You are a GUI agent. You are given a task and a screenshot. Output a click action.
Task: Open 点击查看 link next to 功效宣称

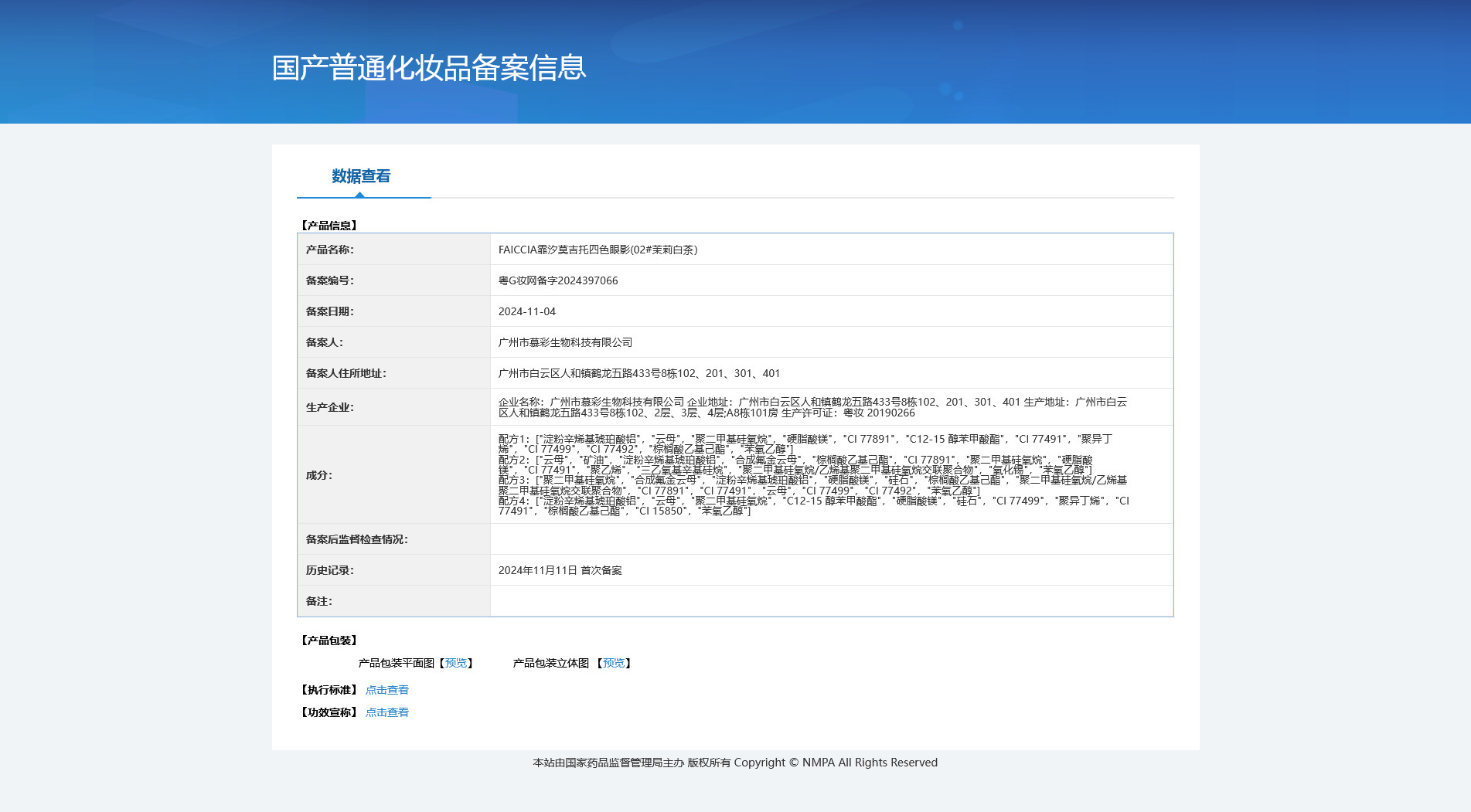(387, 712)
